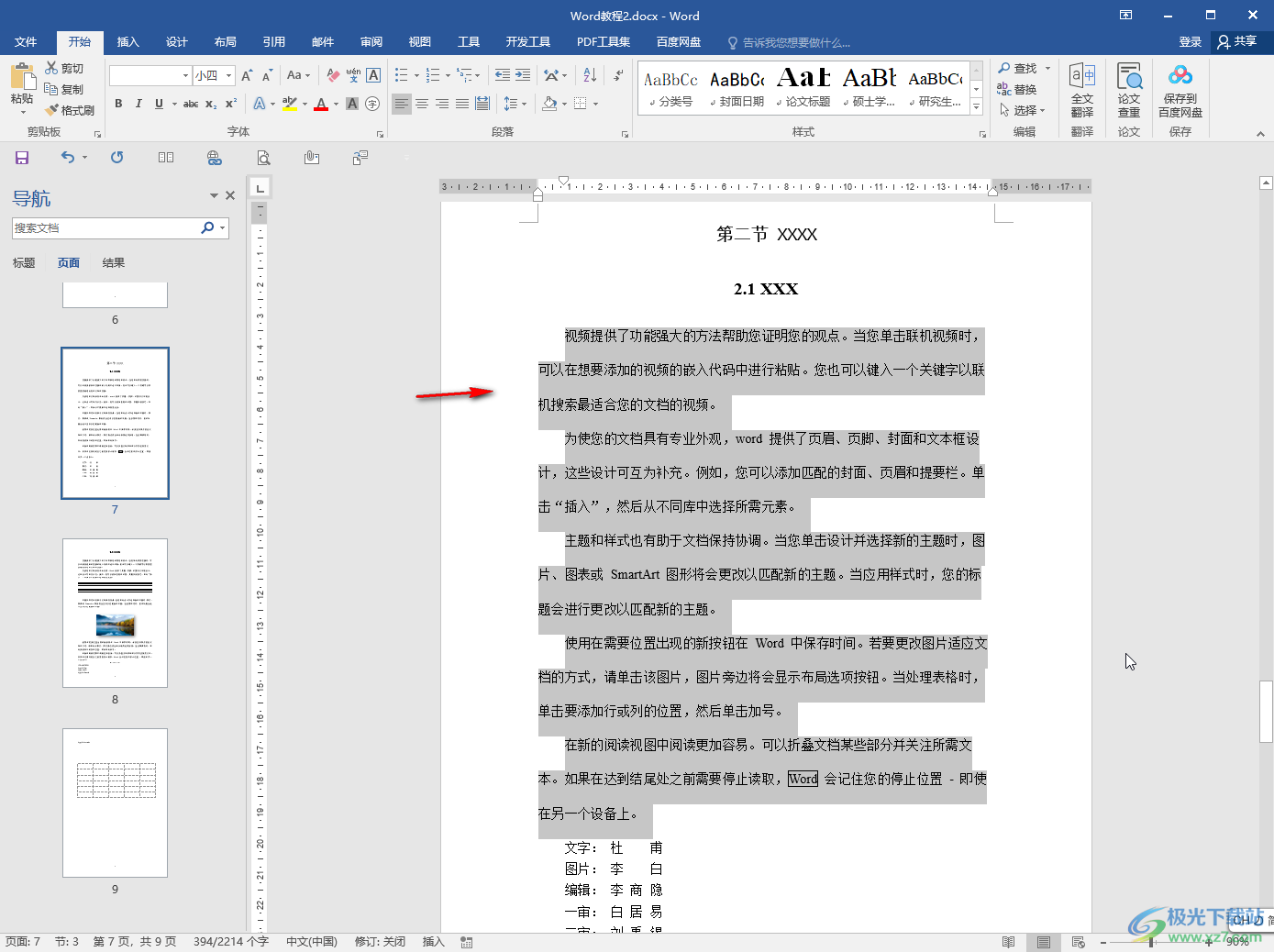Toggle character shading icon

point(352,104)
